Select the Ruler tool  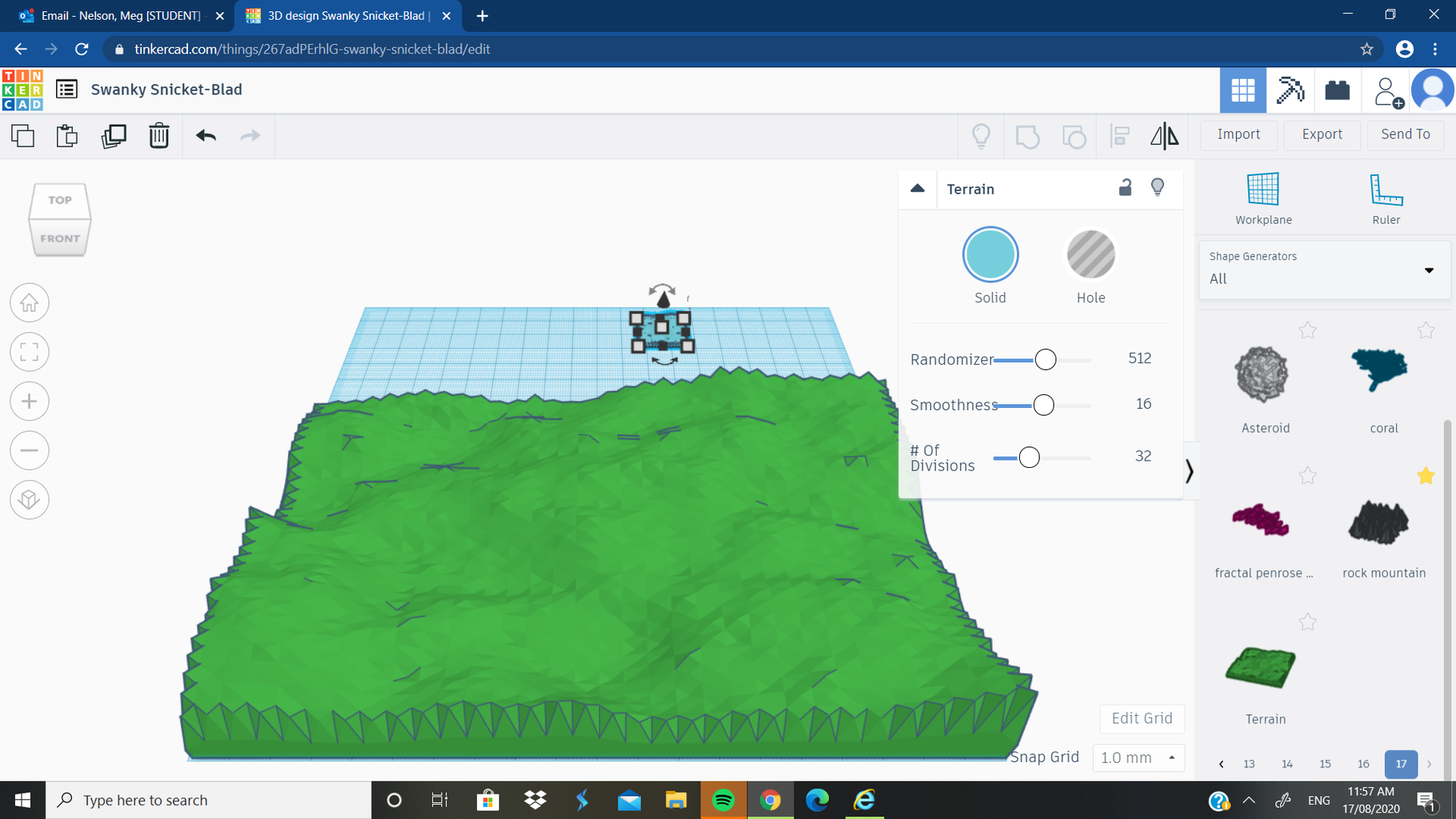[x=1386, y=198]
